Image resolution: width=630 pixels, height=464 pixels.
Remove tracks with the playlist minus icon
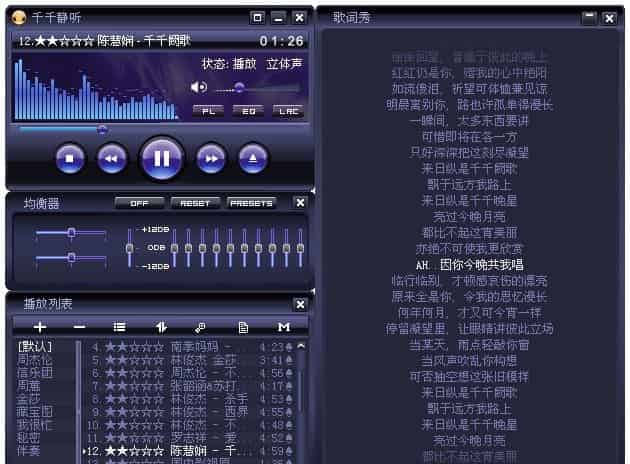click(80, 327)
